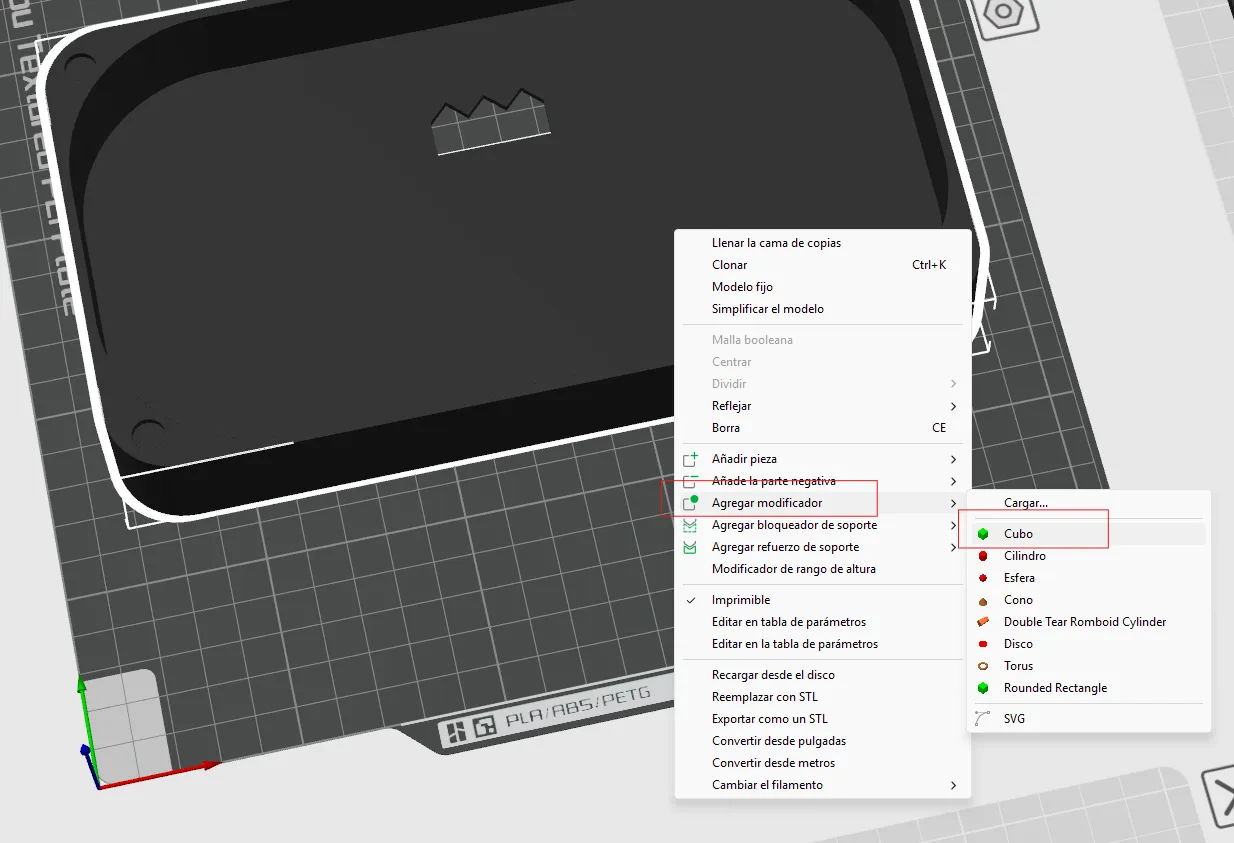
Task: Select the Double Tear Romboid Cylinder icon
Action: (x=983, y=622)
